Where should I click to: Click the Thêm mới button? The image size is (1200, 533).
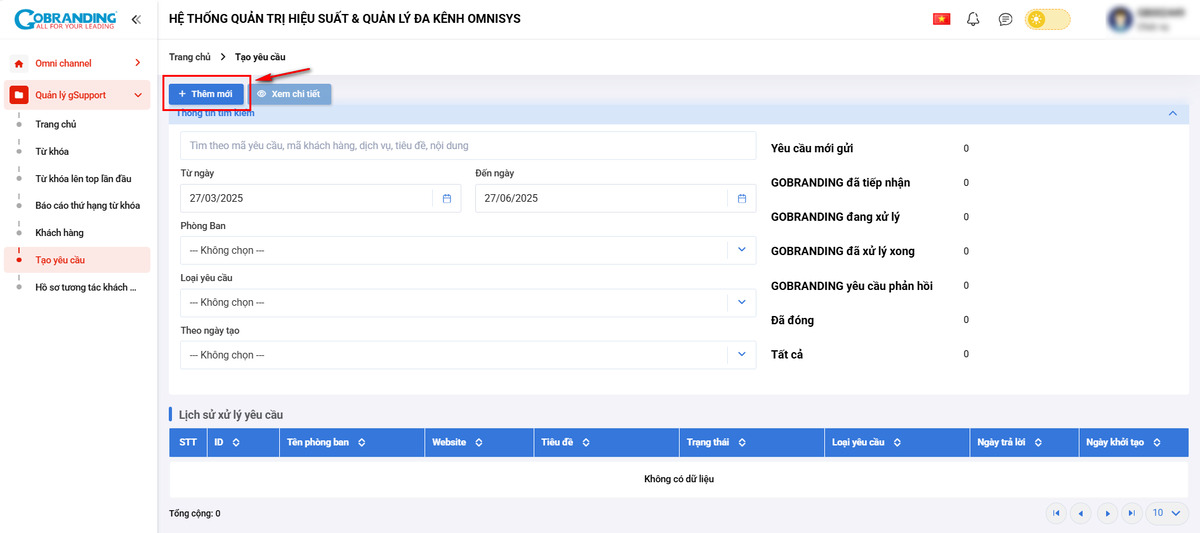click(x=205, y=93)
